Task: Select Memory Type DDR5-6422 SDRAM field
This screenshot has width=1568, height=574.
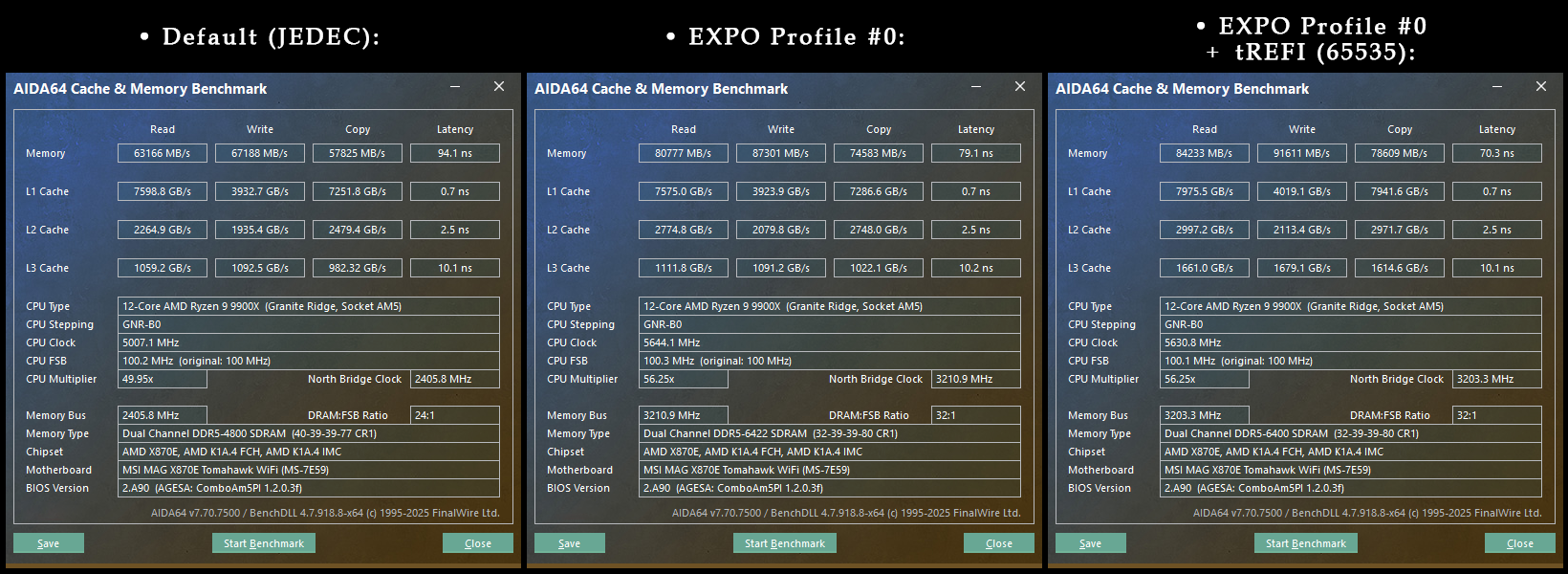Action: 830,433
